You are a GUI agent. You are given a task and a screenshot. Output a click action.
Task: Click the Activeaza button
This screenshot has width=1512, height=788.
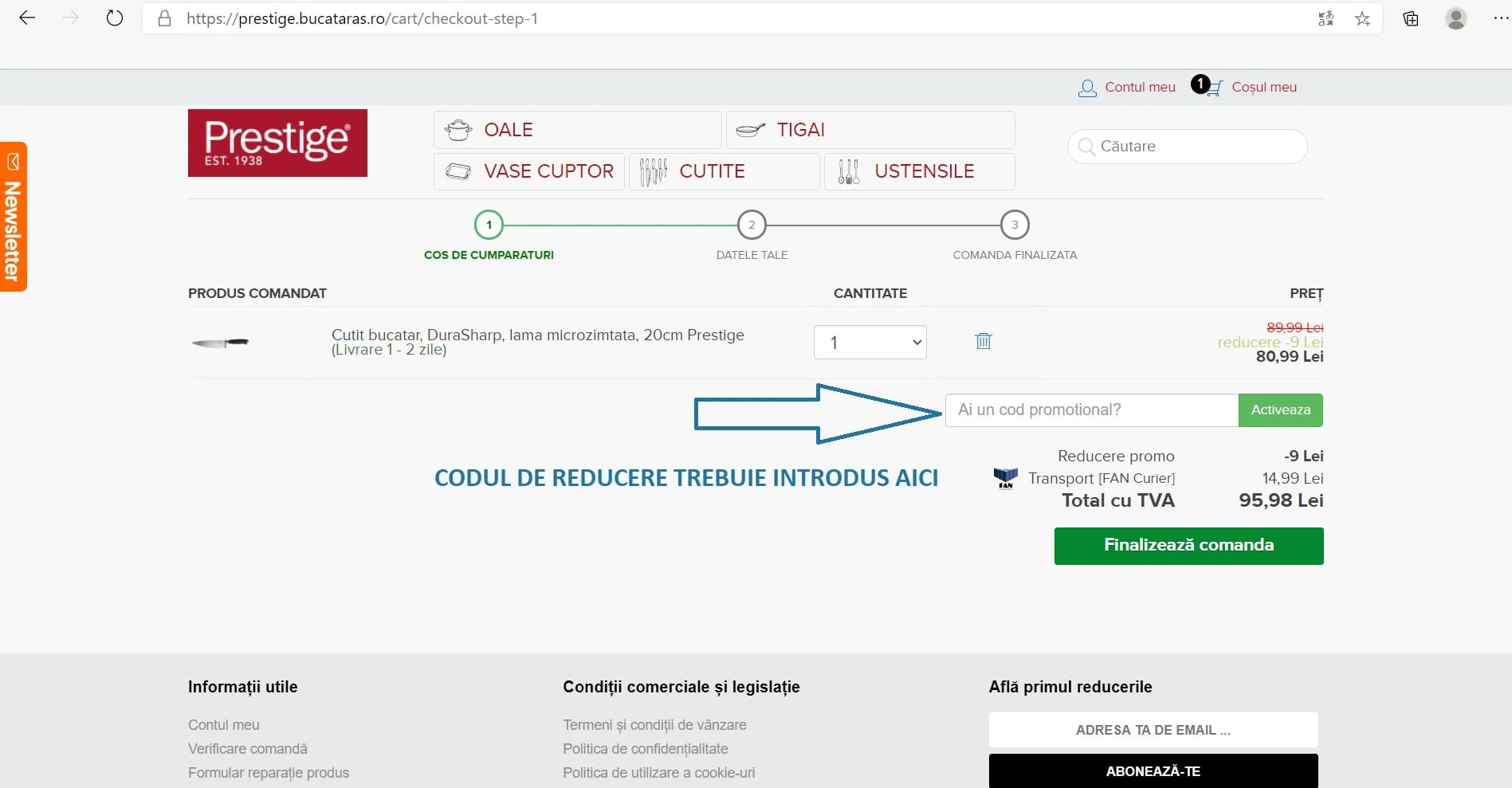click(1281, 410)
